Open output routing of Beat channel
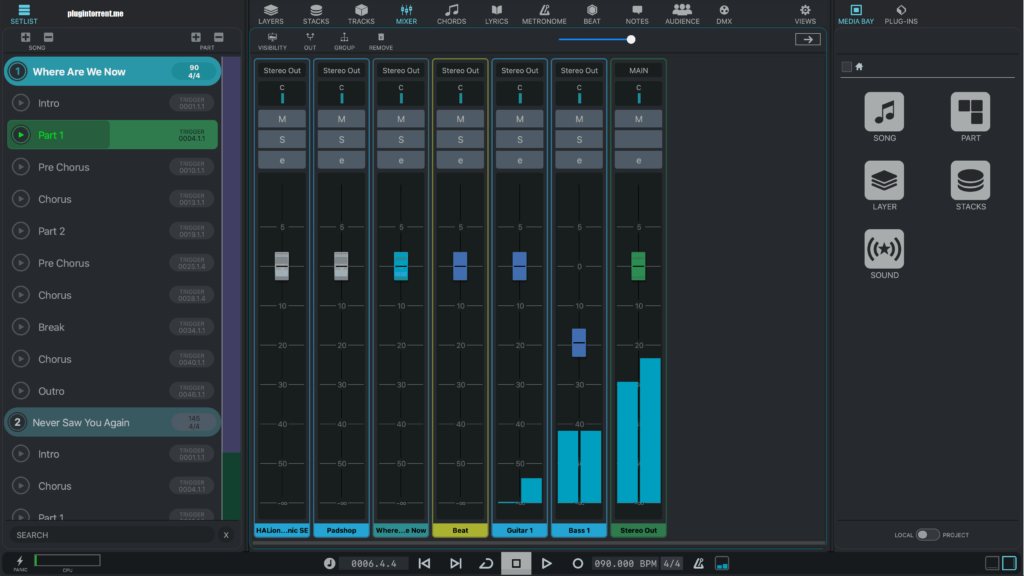 [x=460, y=71]
